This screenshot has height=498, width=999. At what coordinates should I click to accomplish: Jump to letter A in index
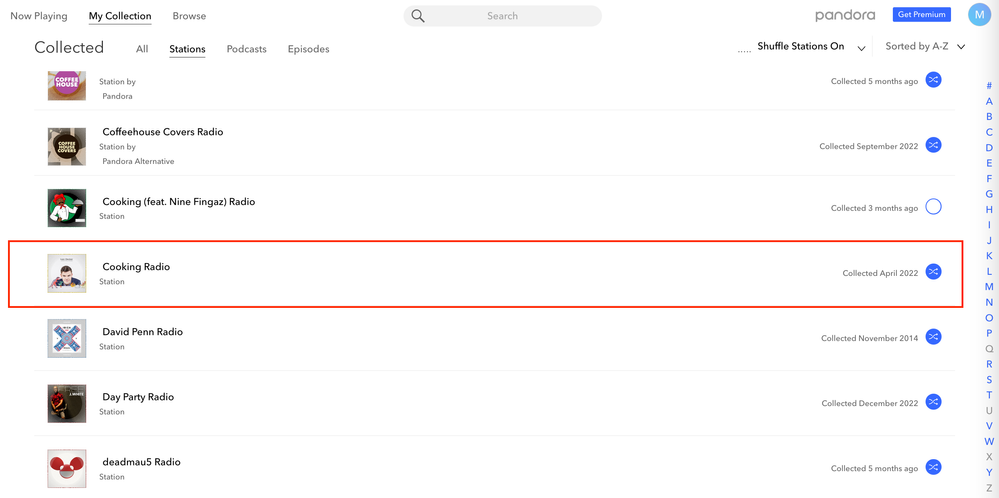tap(989, 101)
